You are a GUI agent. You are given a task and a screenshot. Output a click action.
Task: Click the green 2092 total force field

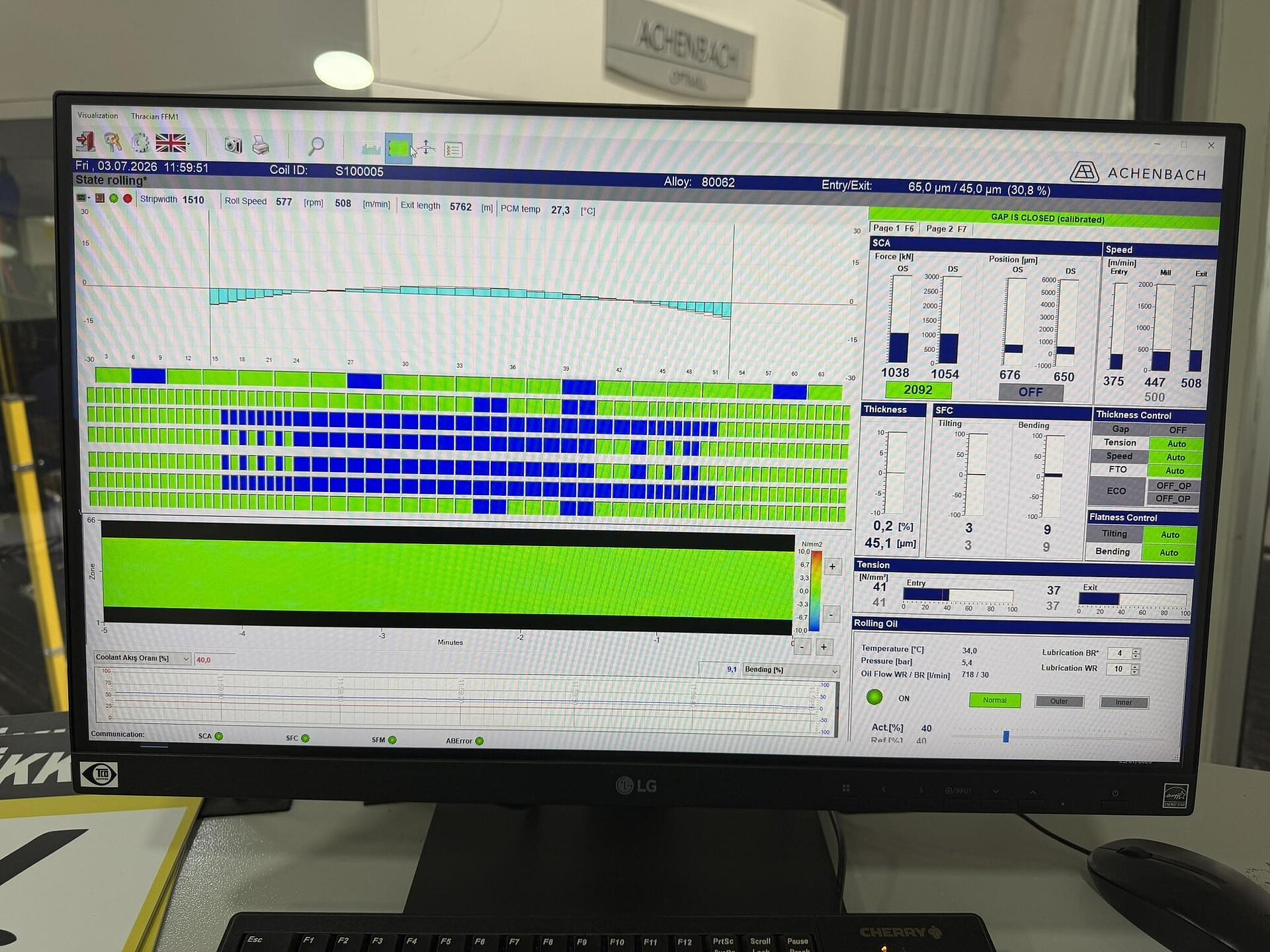918,390
